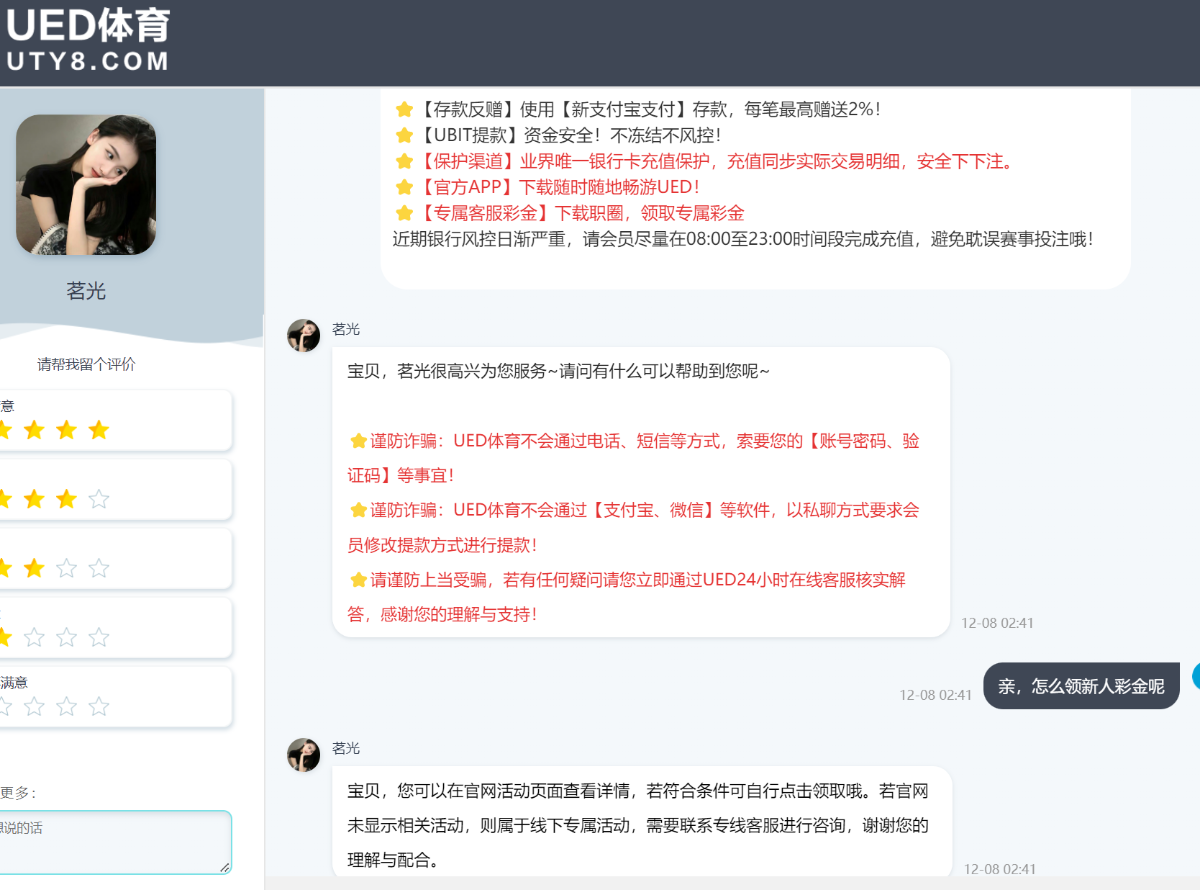Click 茗光's avatar beside the latest reply
Viewport: 1200px width, 890px height.
point(303,755)
